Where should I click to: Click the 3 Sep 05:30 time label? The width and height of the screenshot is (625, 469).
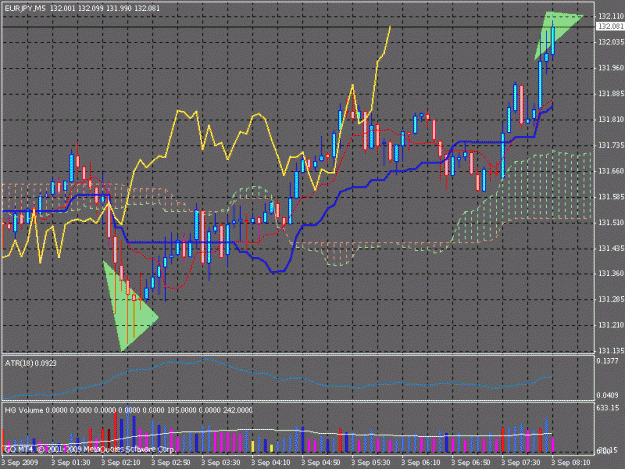[x=371, y=462]
